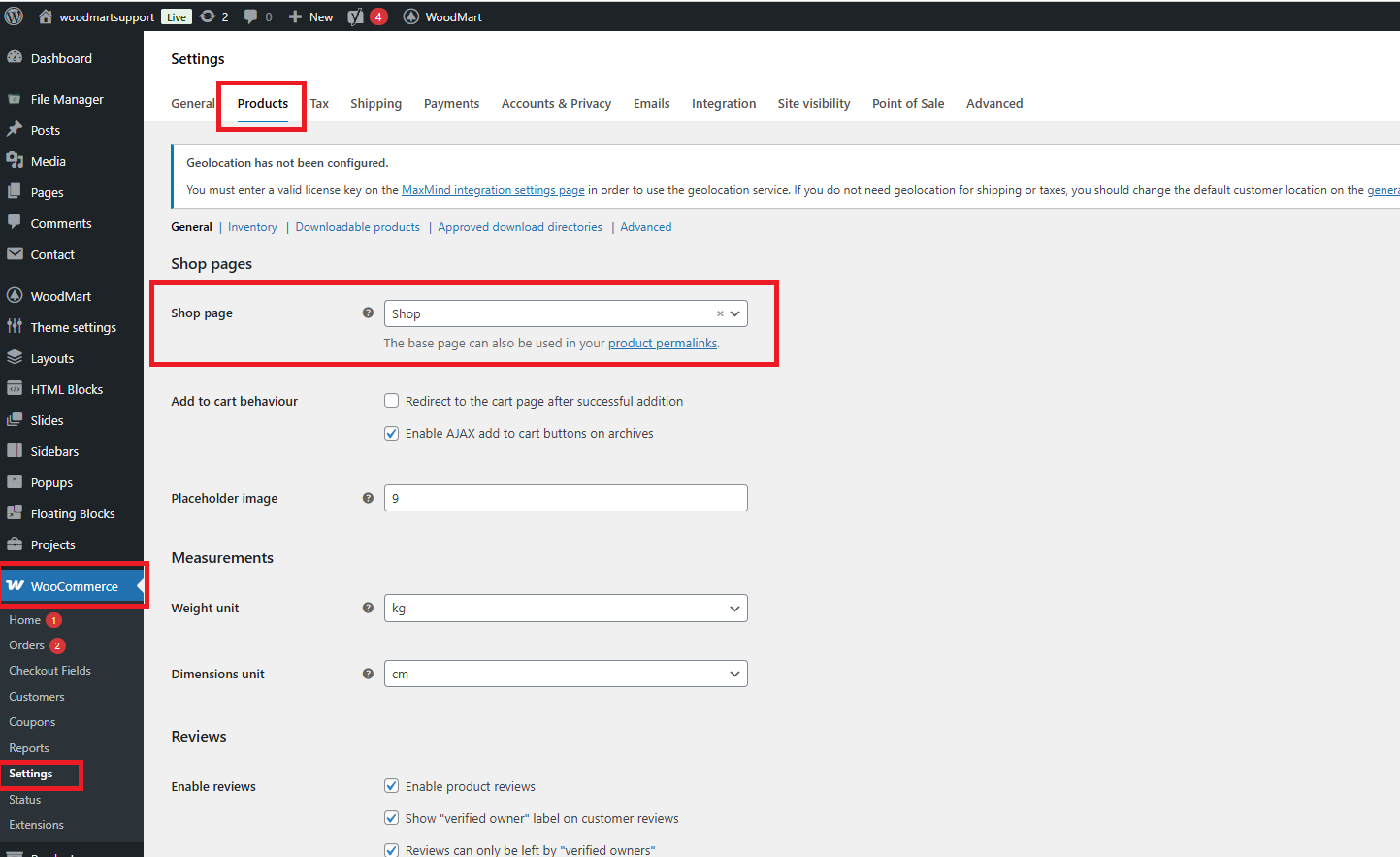Click the Floating Blocks icon
Image resolution: width=1400 pixels, height=857 pixels.
[15, 513]
